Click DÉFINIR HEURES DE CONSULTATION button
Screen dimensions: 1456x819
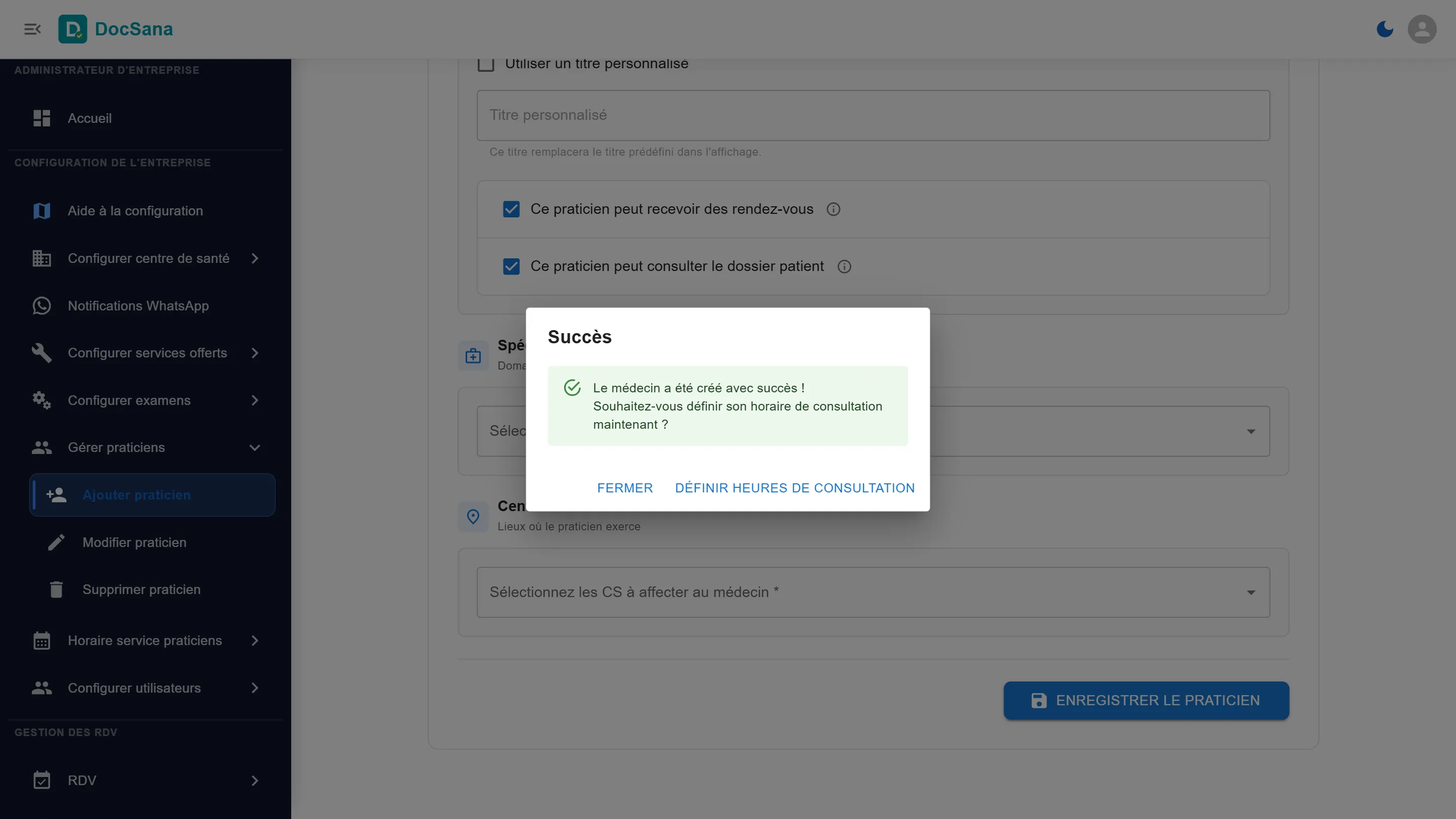point(795,488)
